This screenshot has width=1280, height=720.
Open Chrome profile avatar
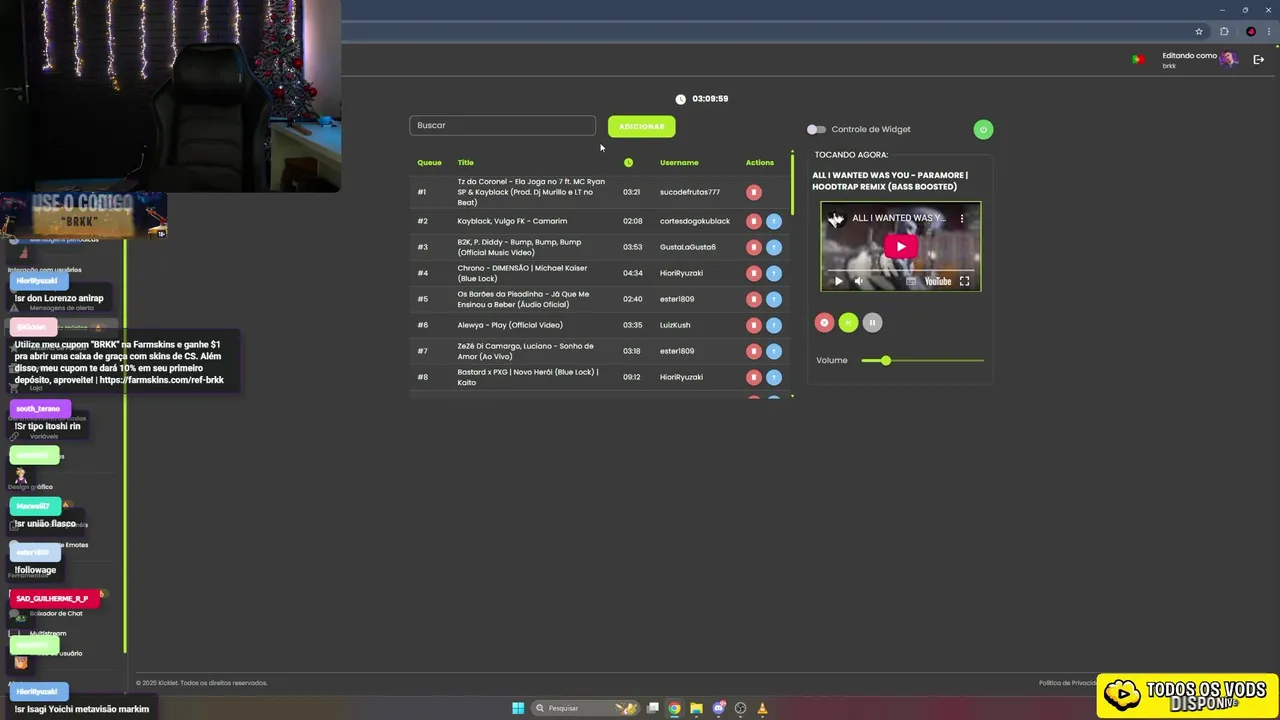coord(1250,31)
